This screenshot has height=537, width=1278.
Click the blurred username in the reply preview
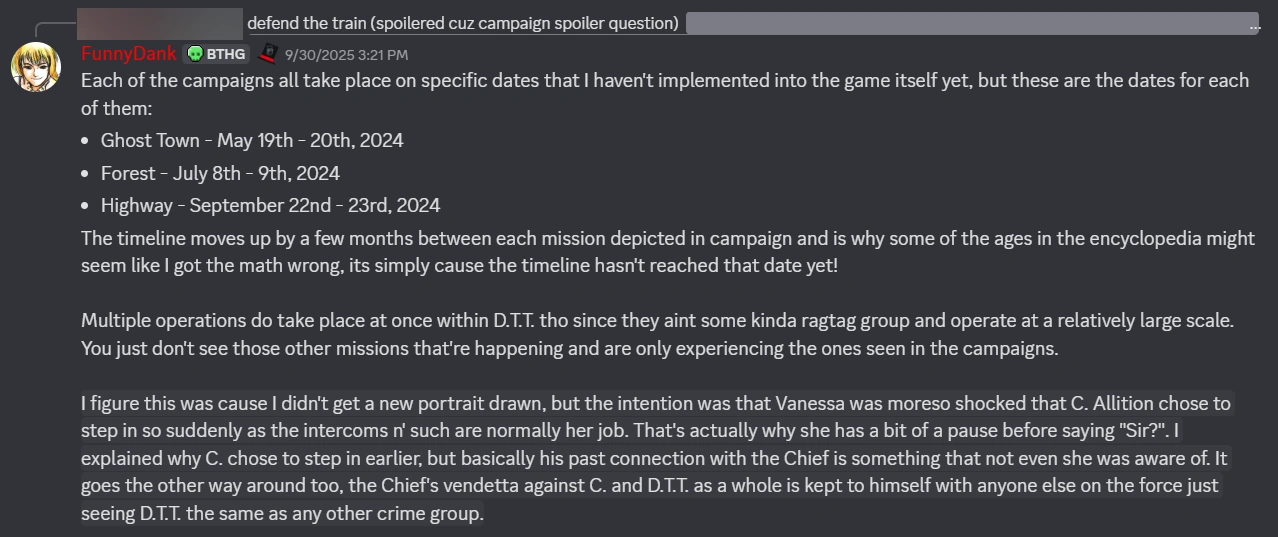[160, 23]
